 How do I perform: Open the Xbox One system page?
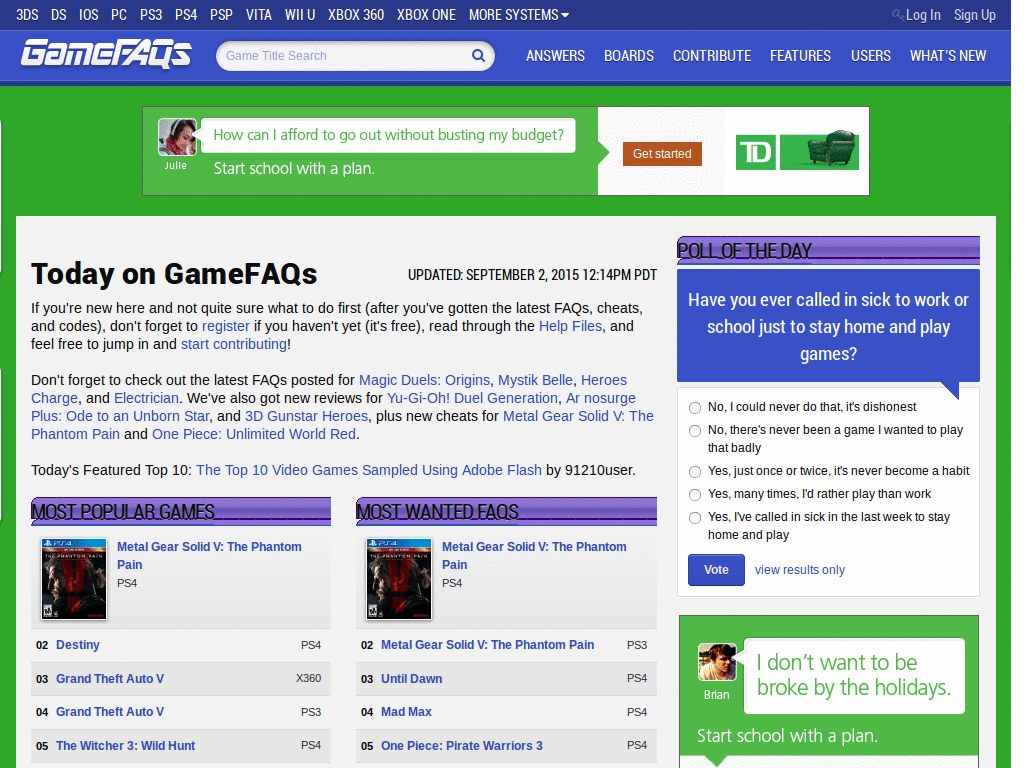click(426, 14)
